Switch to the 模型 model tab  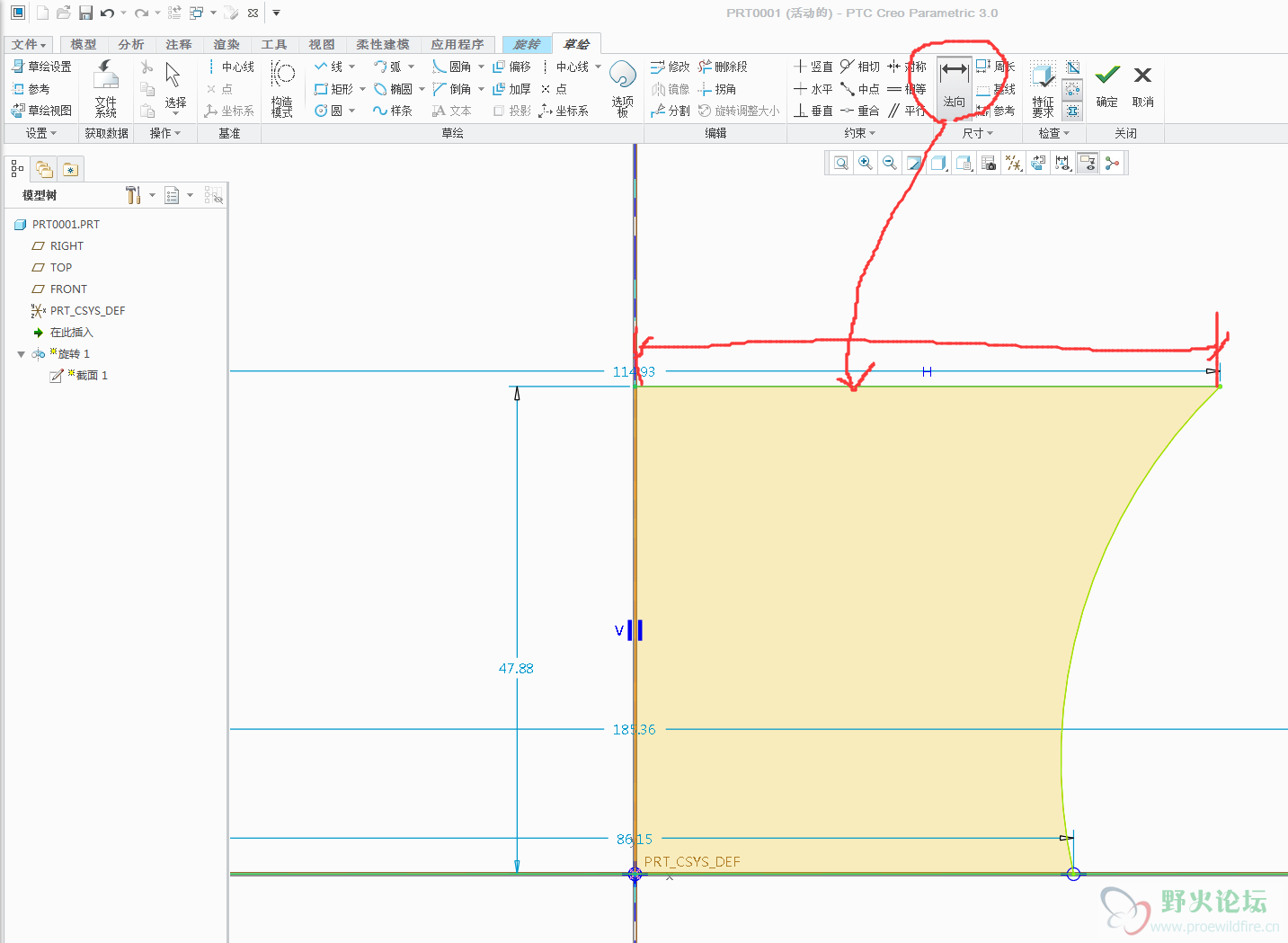pos(84,44)
